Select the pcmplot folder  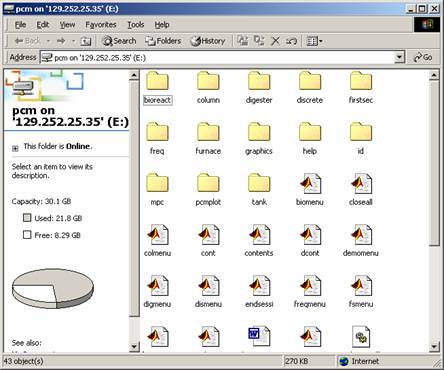[208, 189]
